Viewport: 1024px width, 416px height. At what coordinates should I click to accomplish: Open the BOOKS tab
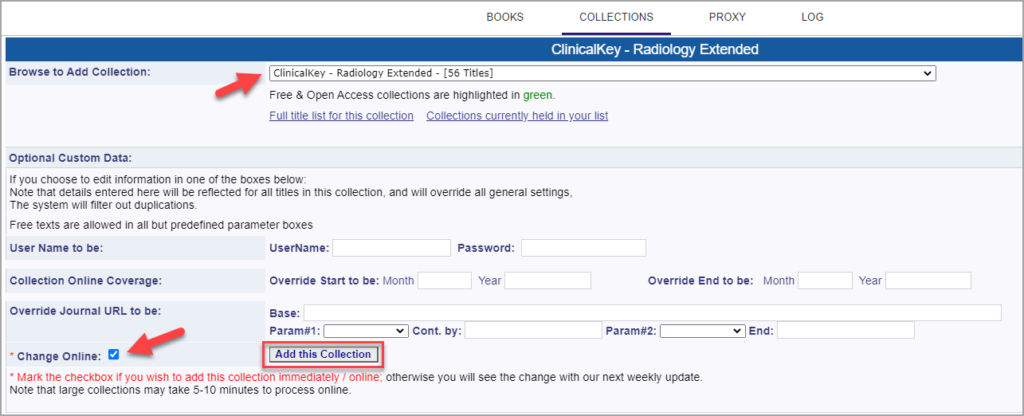[x=505, y=17]
